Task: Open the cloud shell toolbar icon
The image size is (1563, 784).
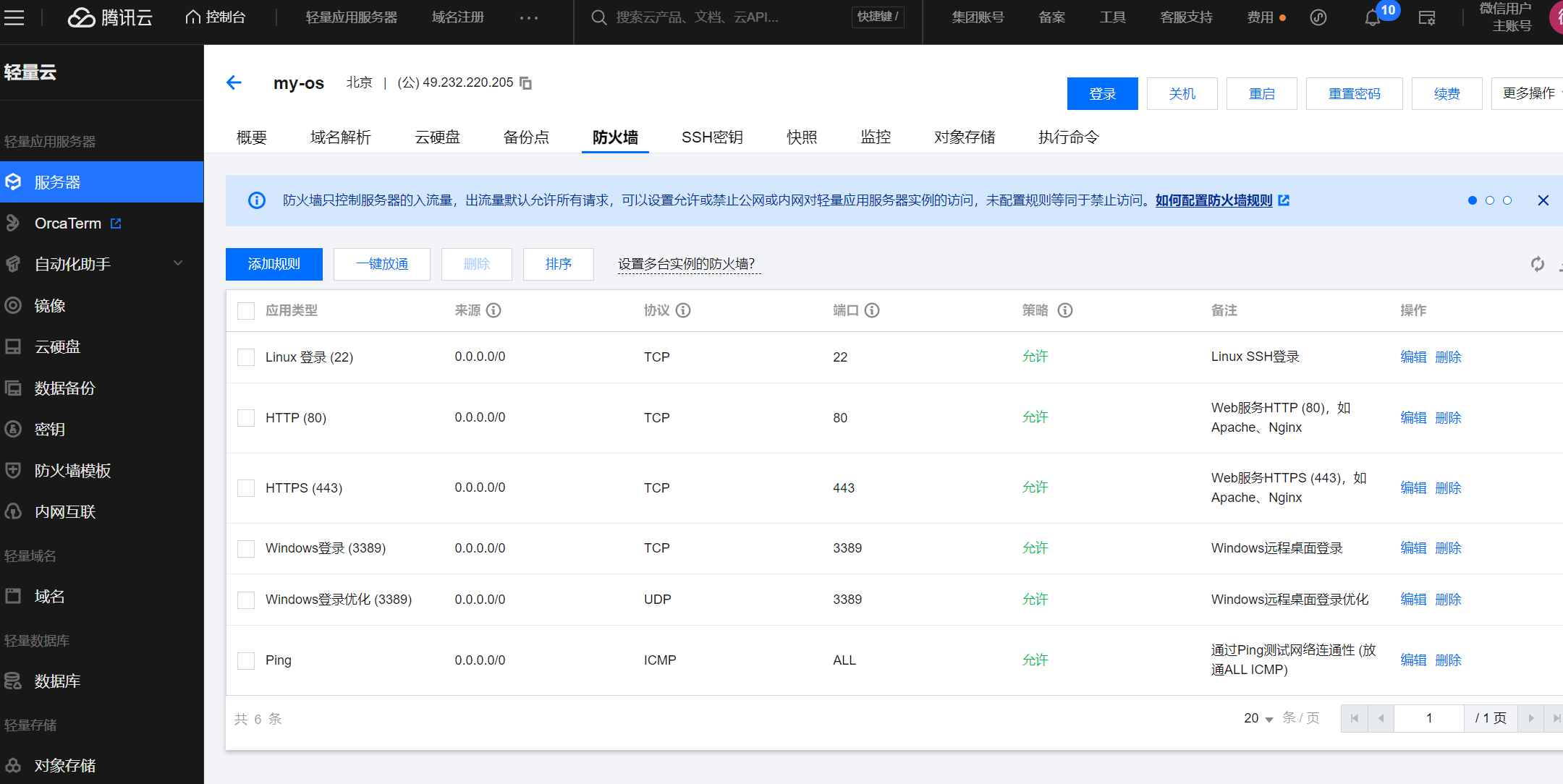Action: point(1318,17)
